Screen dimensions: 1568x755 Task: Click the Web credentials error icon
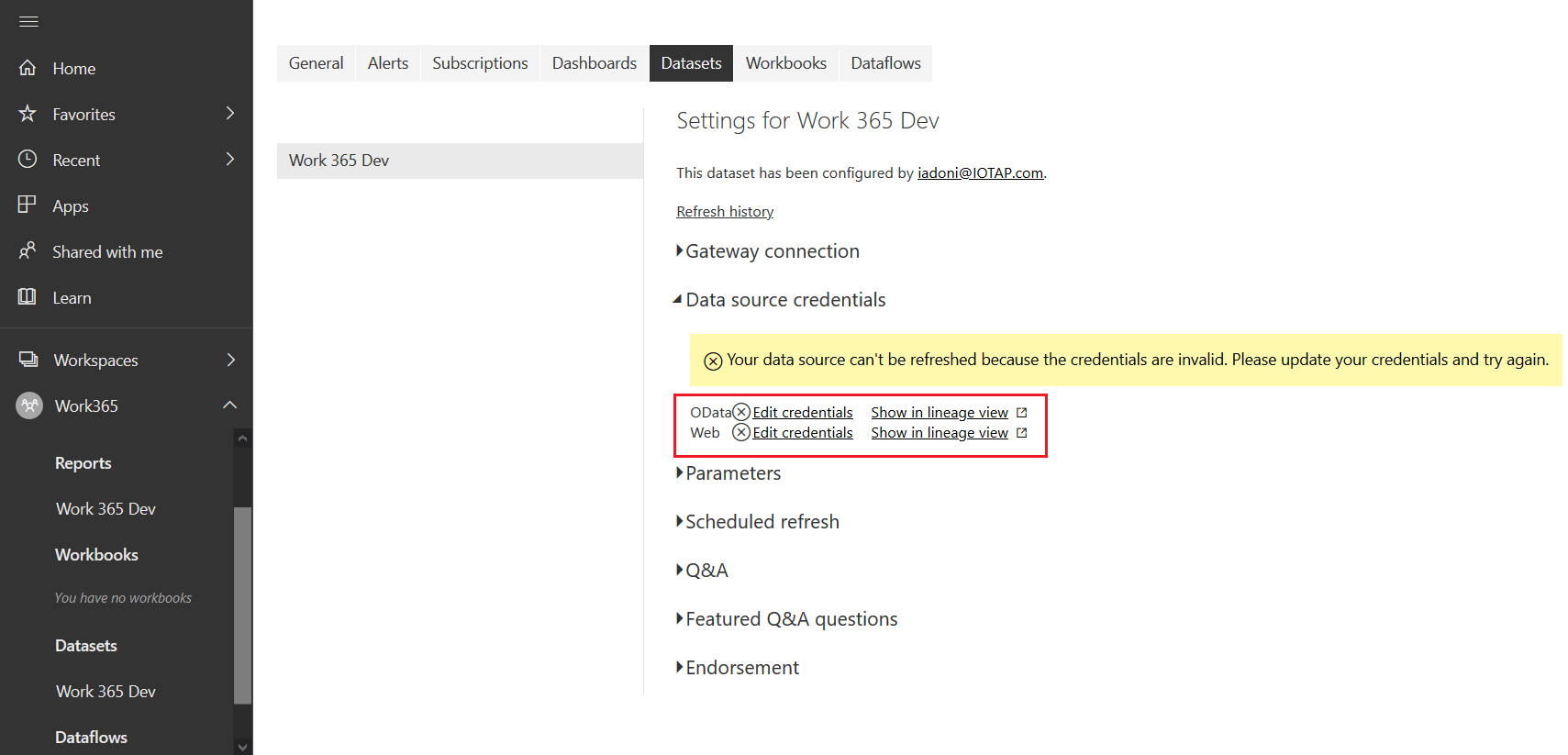(x=741, y=432)
